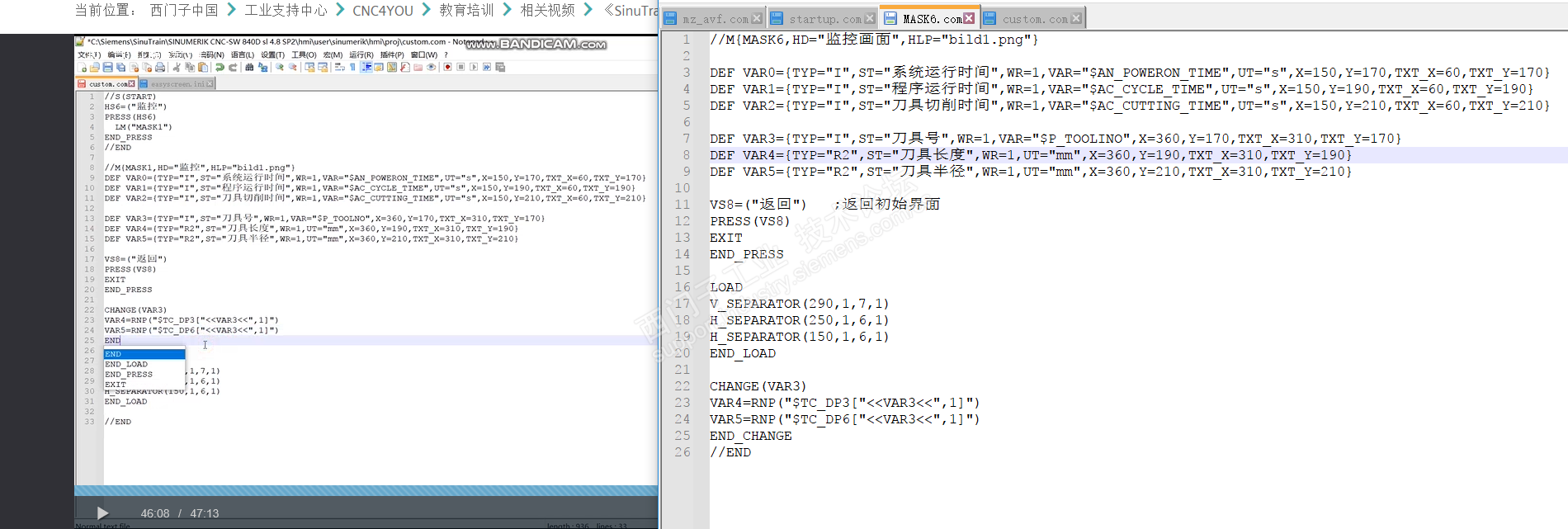
Task: Click the Monitoring eye toolbar icon
Action: tap(431, 68)
